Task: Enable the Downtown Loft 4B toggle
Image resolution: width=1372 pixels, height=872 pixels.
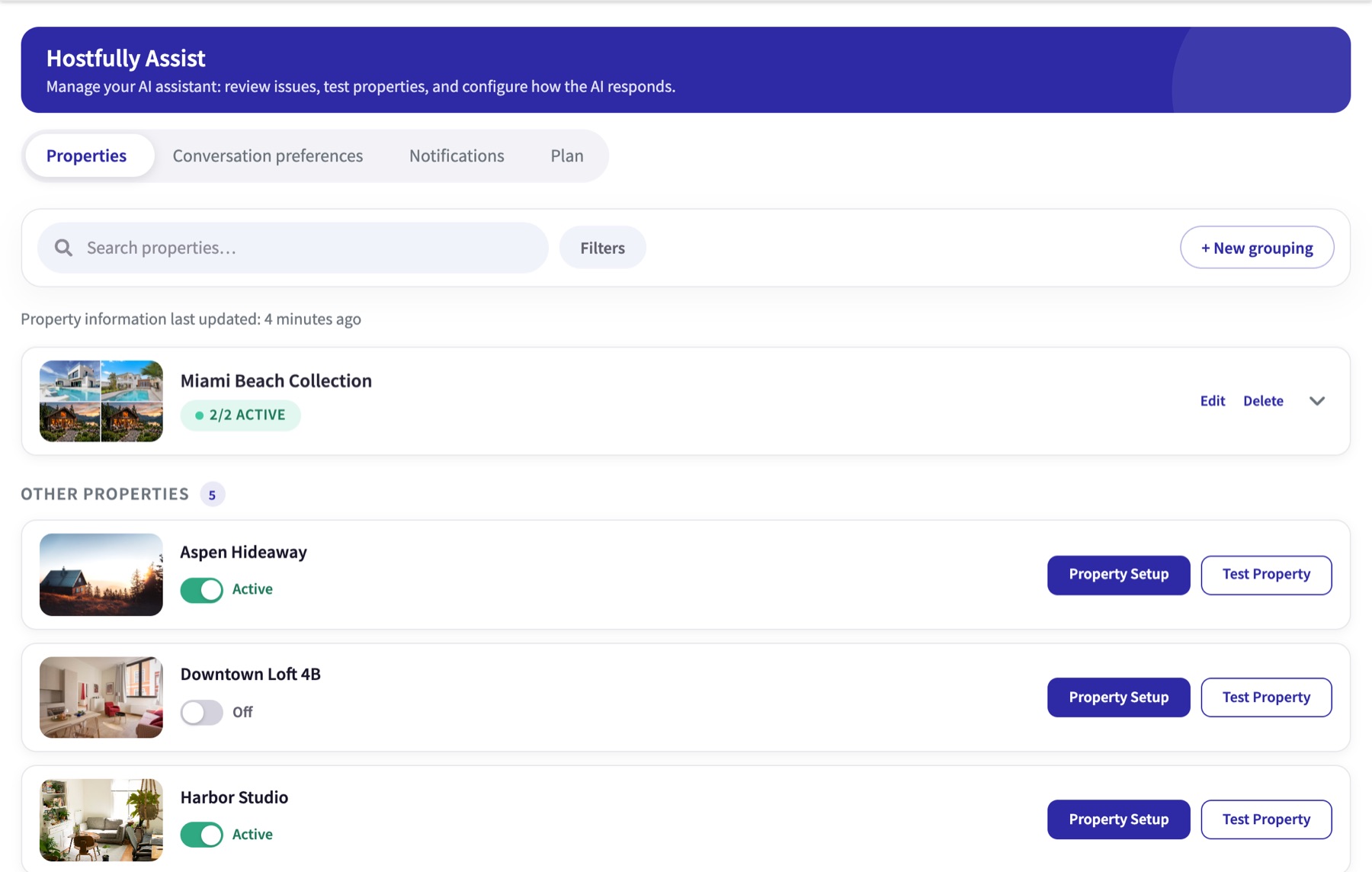Action: click(x=202, y=712)
